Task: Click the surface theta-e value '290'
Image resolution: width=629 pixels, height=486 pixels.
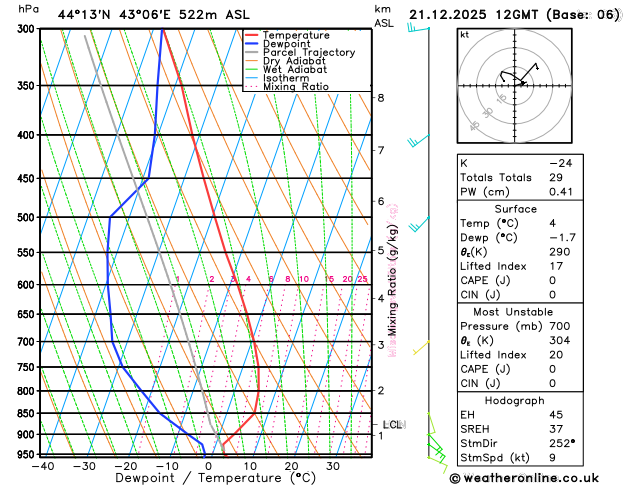Action: coord(560,252)
